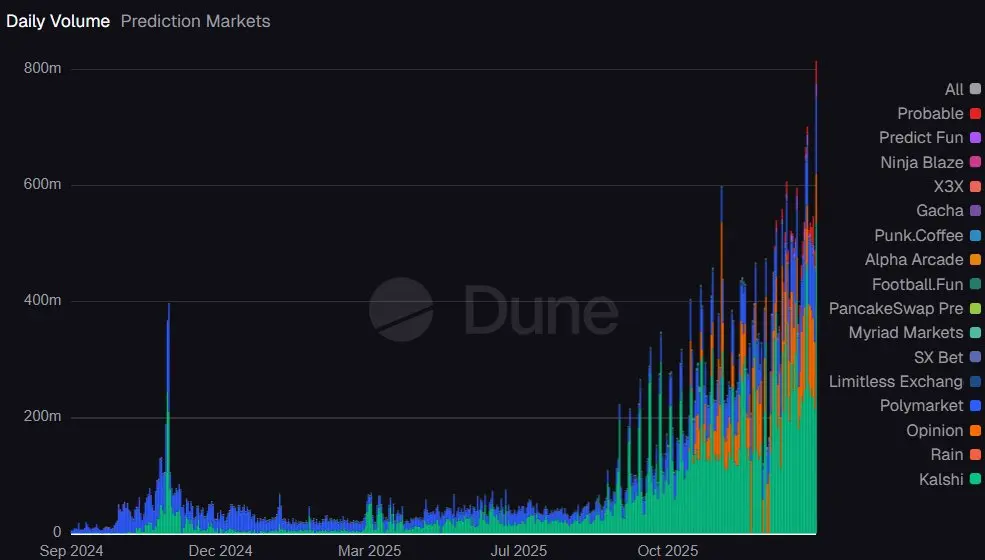Toggle the PancakeSwap Pre series label

point(896,309)
